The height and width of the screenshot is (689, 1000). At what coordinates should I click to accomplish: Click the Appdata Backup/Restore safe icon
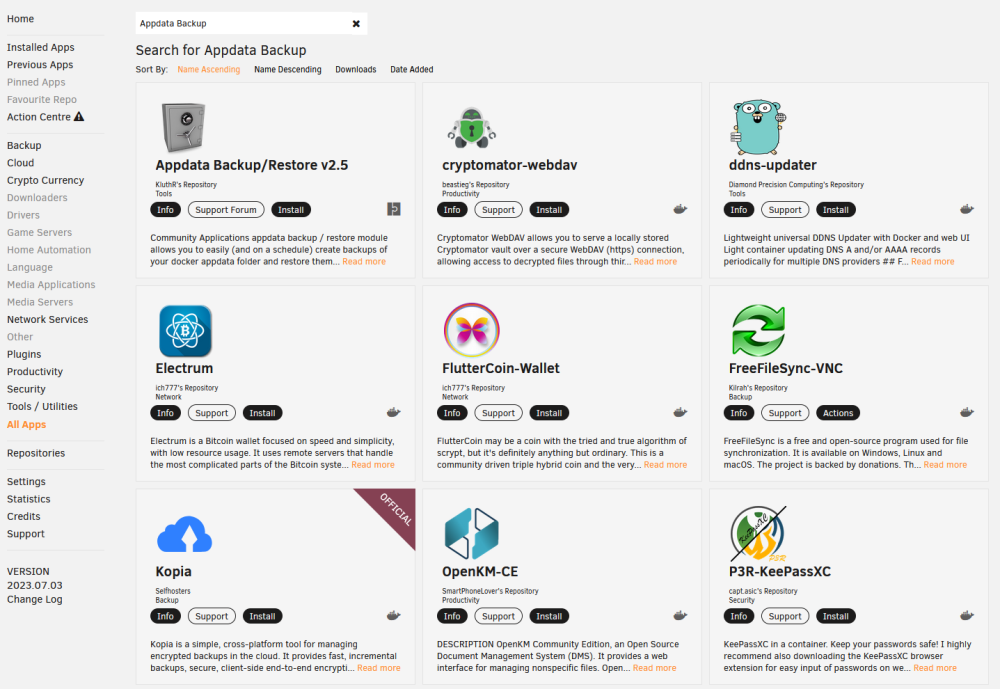(183, 128)
